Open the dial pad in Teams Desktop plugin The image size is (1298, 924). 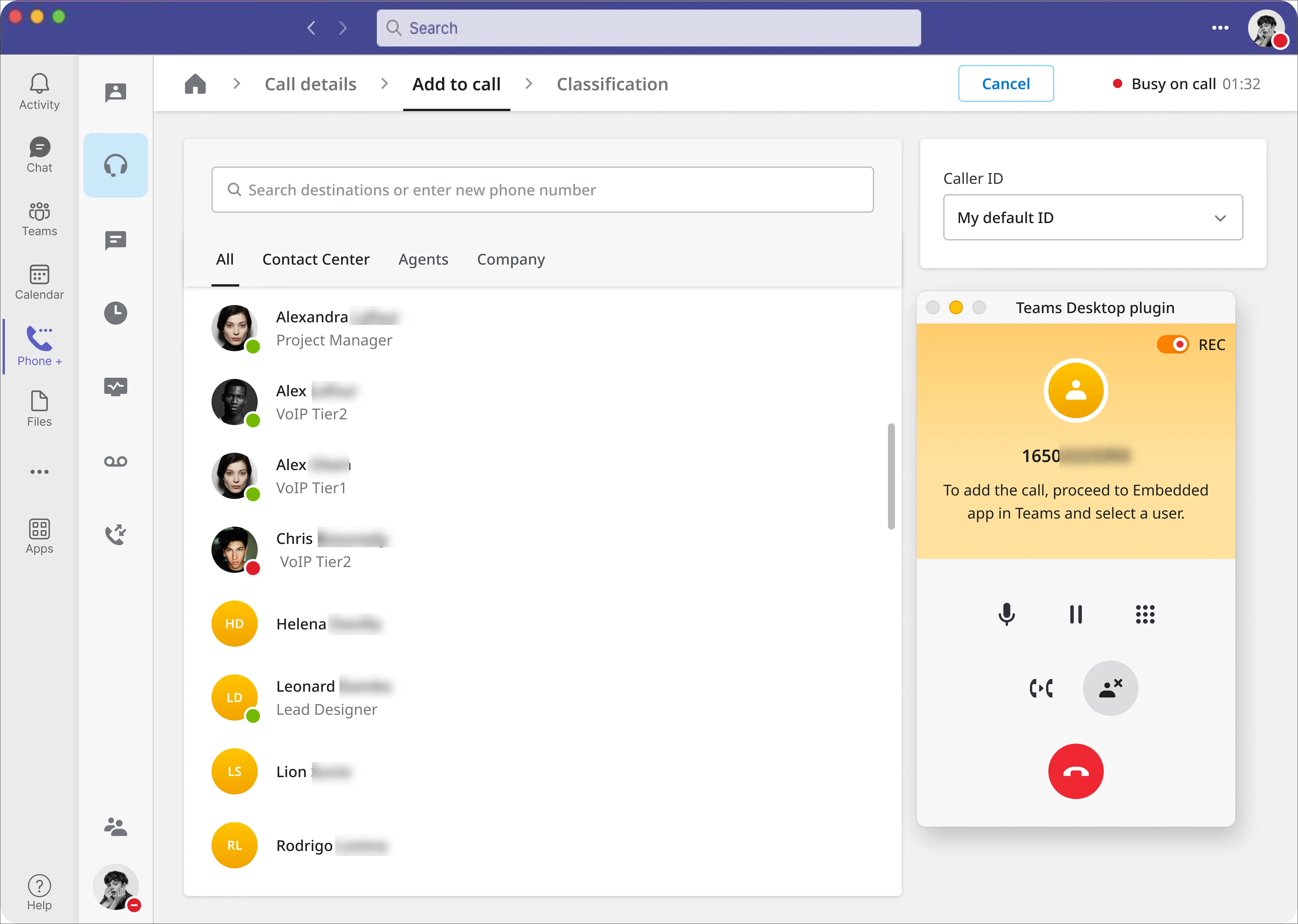click(x=1144, y=614)
